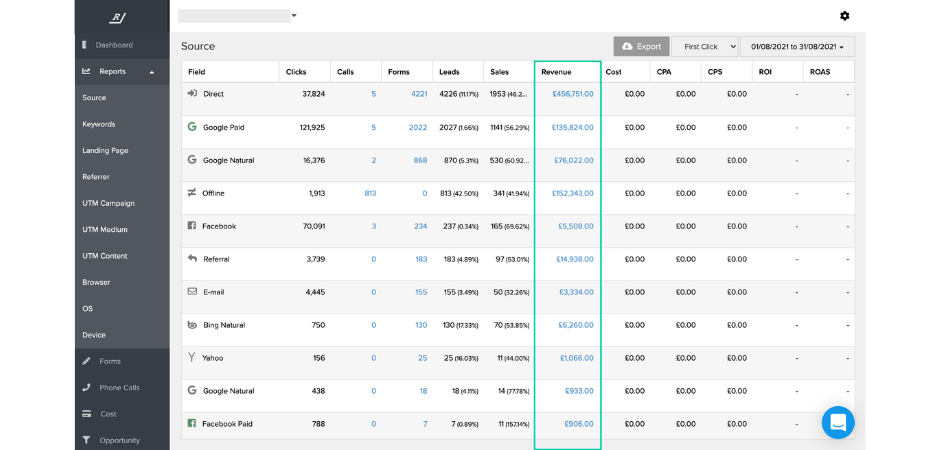Image resolution: width=940 pixels, height=450 pixels.
Task: Open the First Click attribution dropdown
Action: (704, 46)
